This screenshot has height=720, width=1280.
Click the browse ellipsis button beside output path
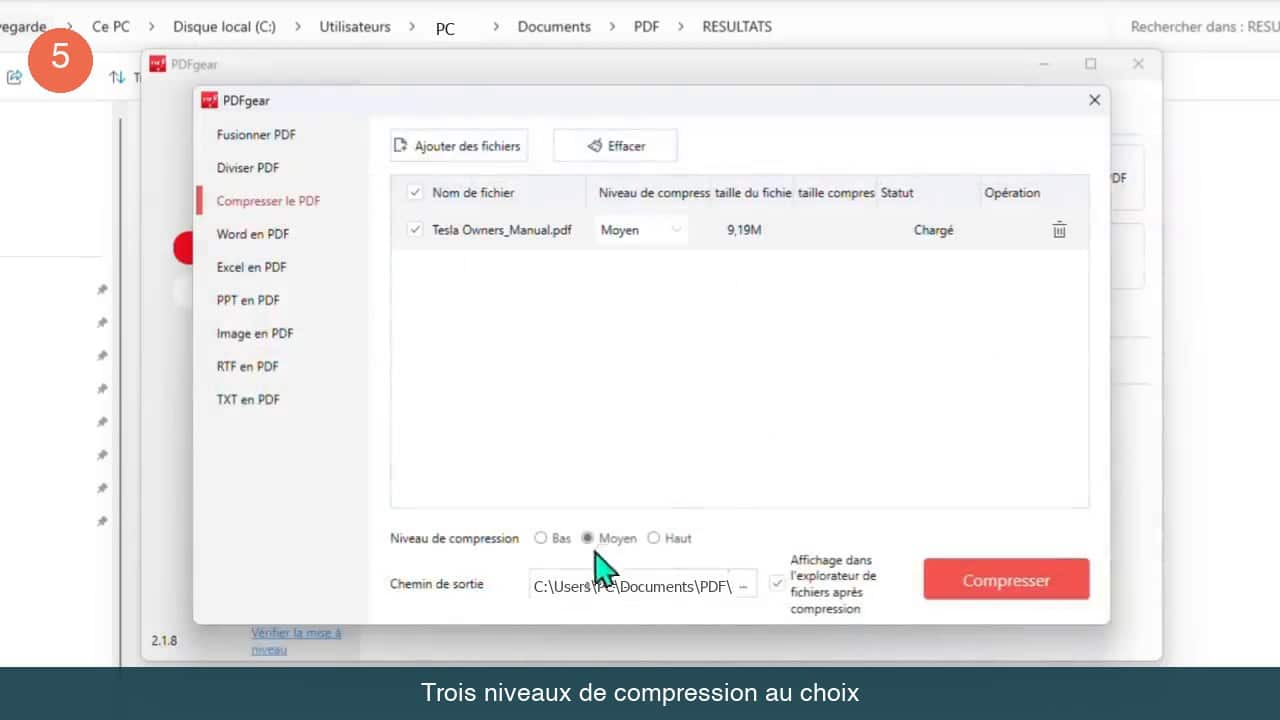743,586
